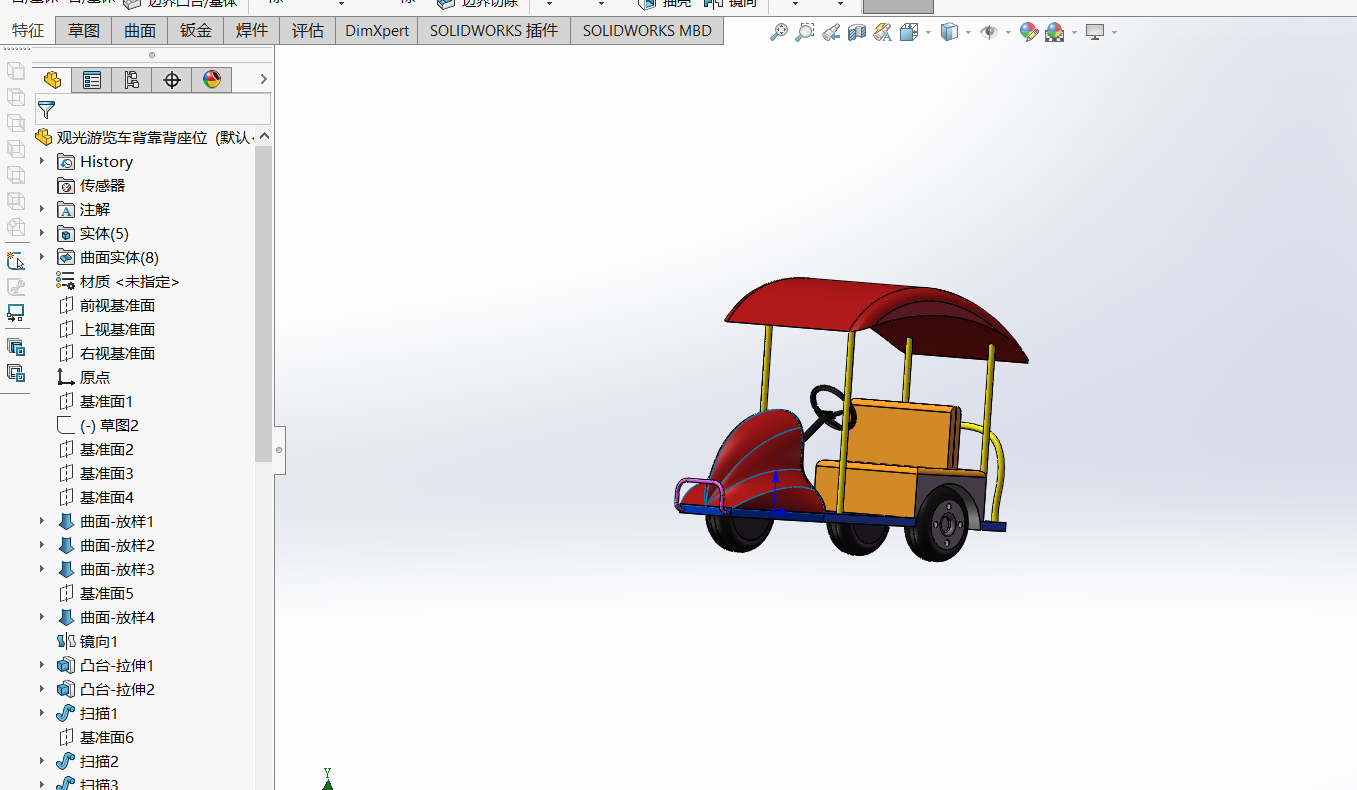
Task: Select the 凸台-拉伸2 feature
Action: click(x=106, y=689)
